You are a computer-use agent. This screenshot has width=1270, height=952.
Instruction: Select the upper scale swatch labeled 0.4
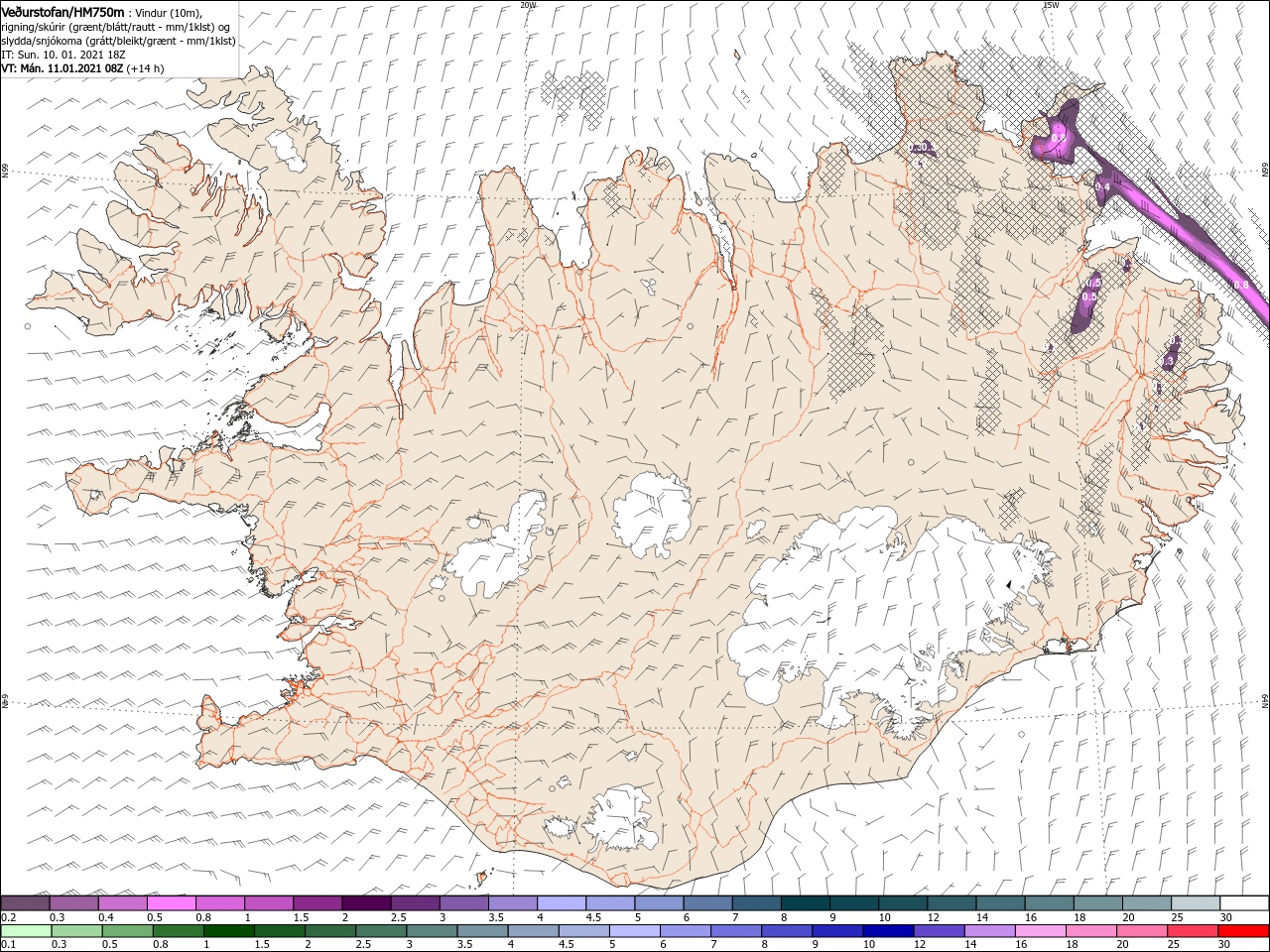point(123,903)
